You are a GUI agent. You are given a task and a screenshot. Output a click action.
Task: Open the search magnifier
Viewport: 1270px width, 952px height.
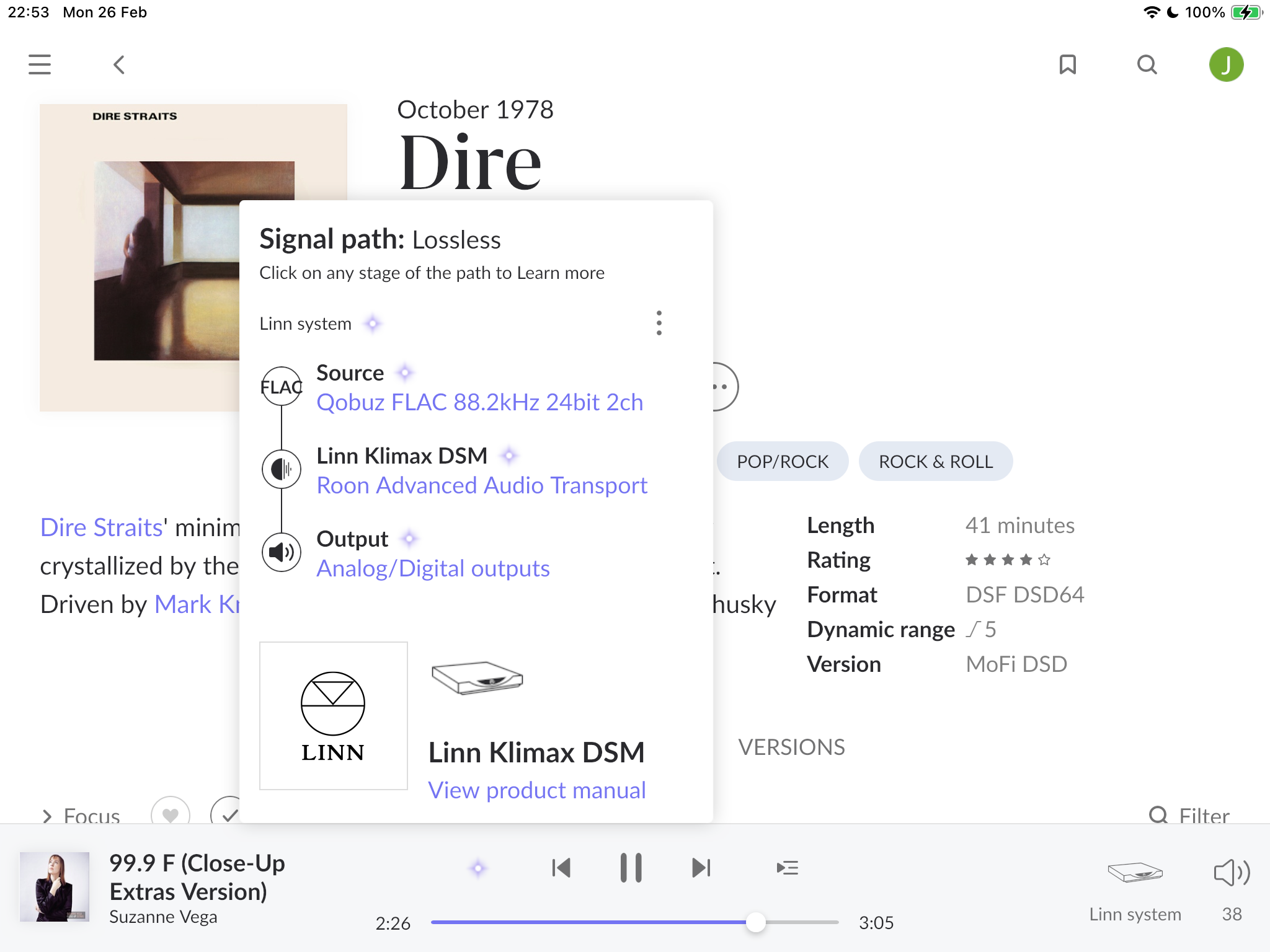click(x=1147, y=64)
